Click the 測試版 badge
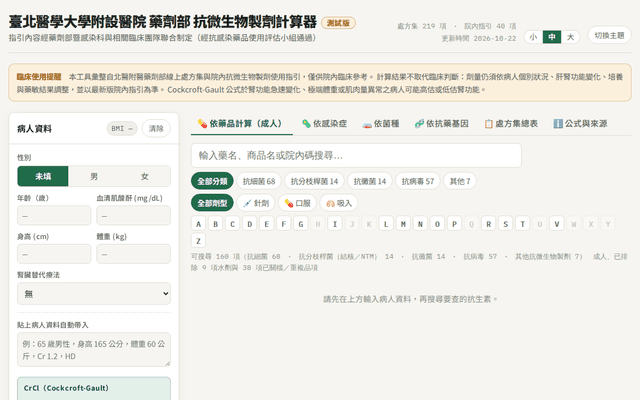The width and height of the screenshot is (640, 400). 338,23
